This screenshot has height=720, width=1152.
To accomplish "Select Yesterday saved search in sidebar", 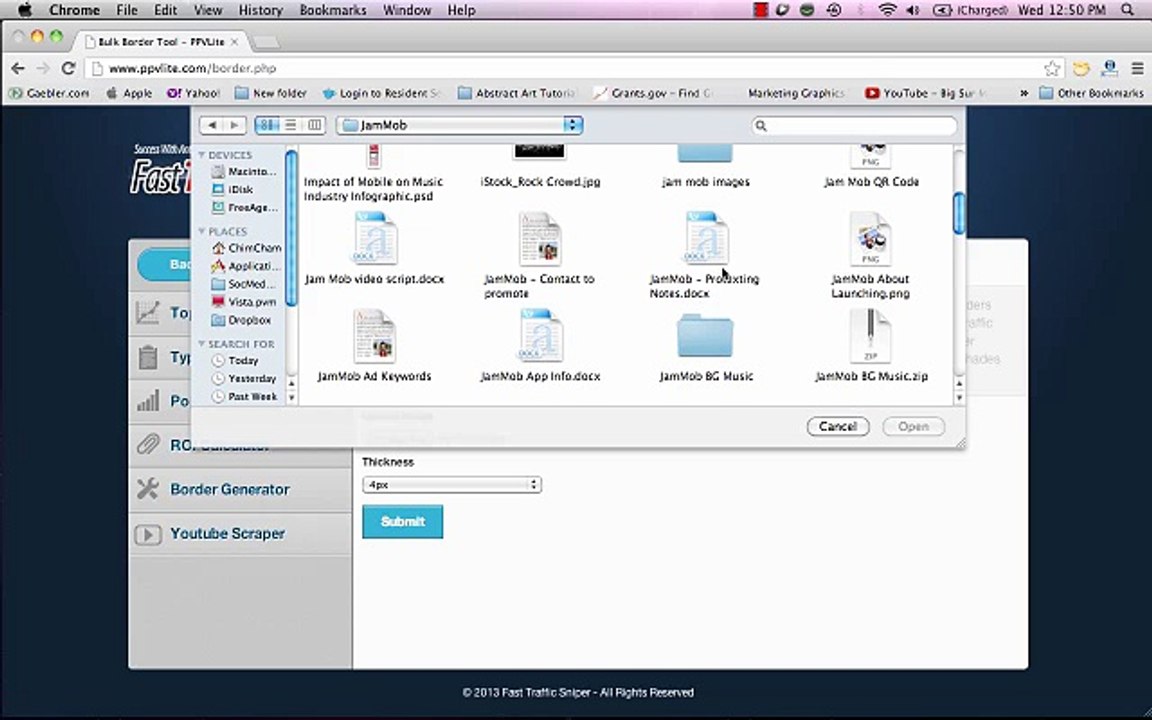I will (x=244, y=378).
